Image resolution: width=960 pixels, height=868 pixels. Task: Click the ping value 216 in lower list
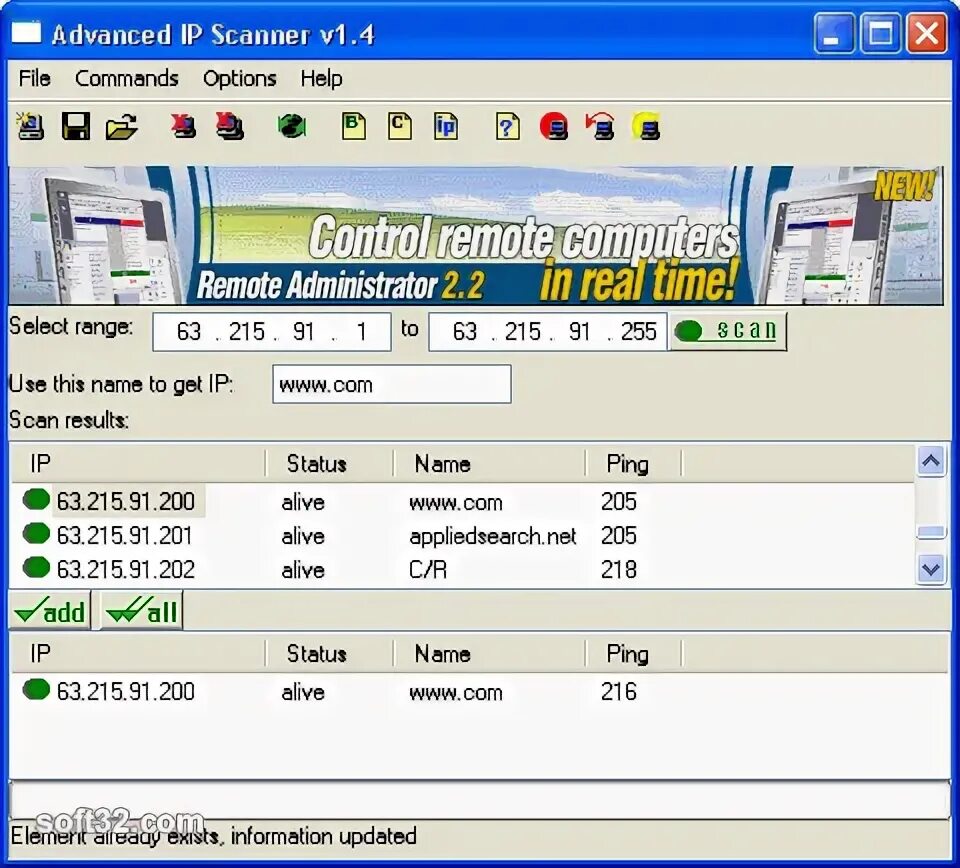point(618,692)
